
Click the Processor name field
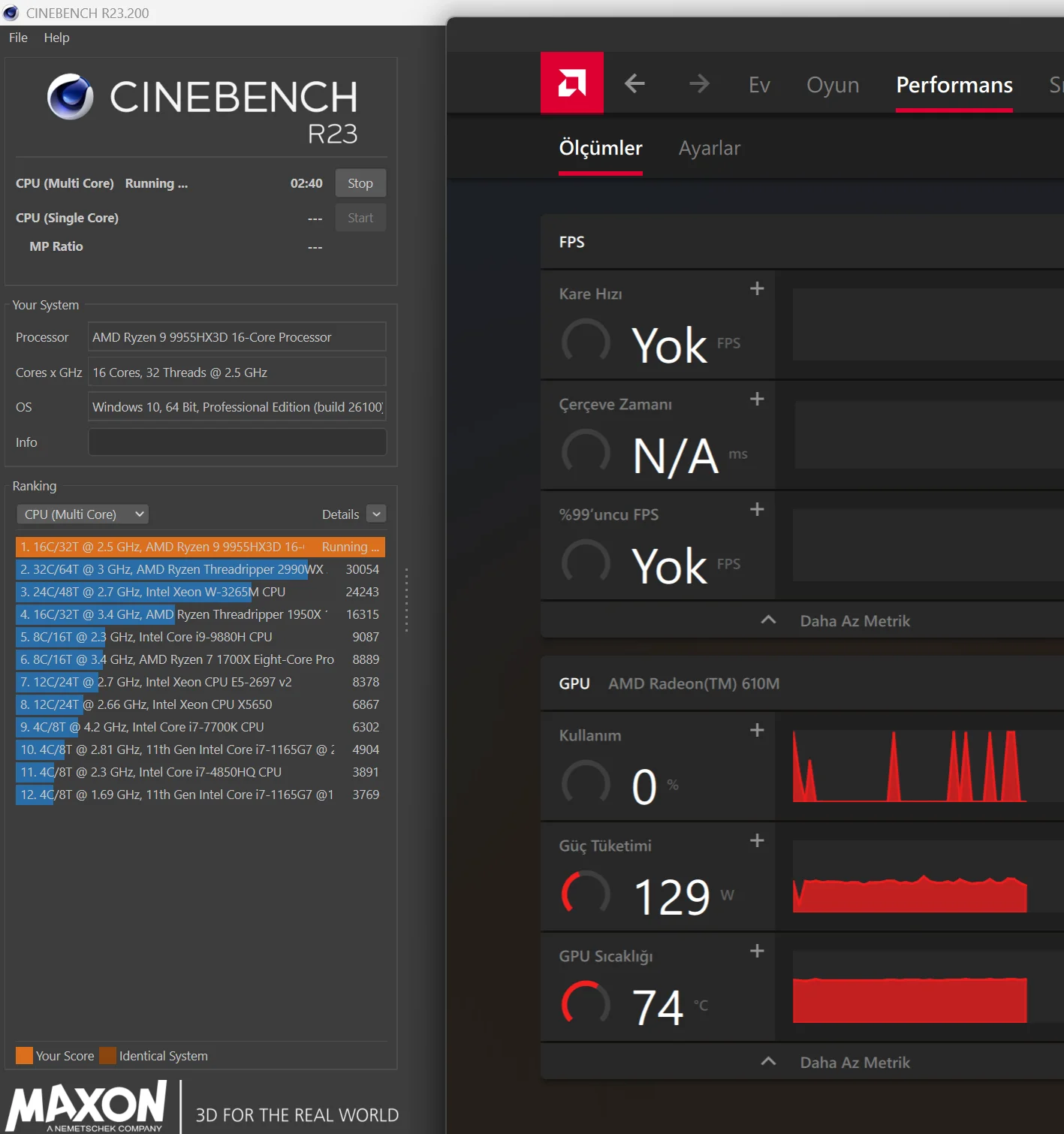coord(237,337)
